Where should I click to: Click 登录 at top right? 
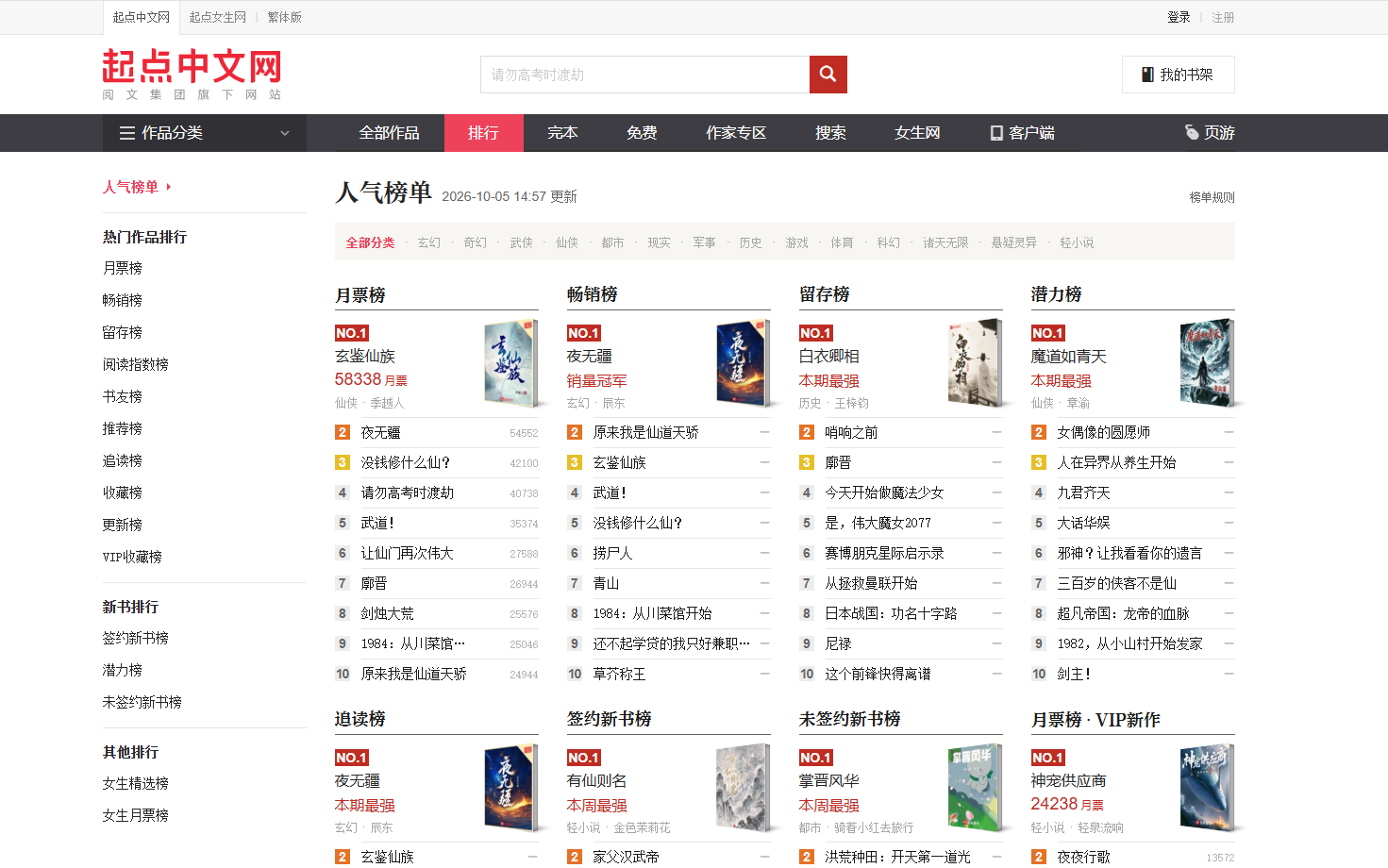coord(1179,17)
